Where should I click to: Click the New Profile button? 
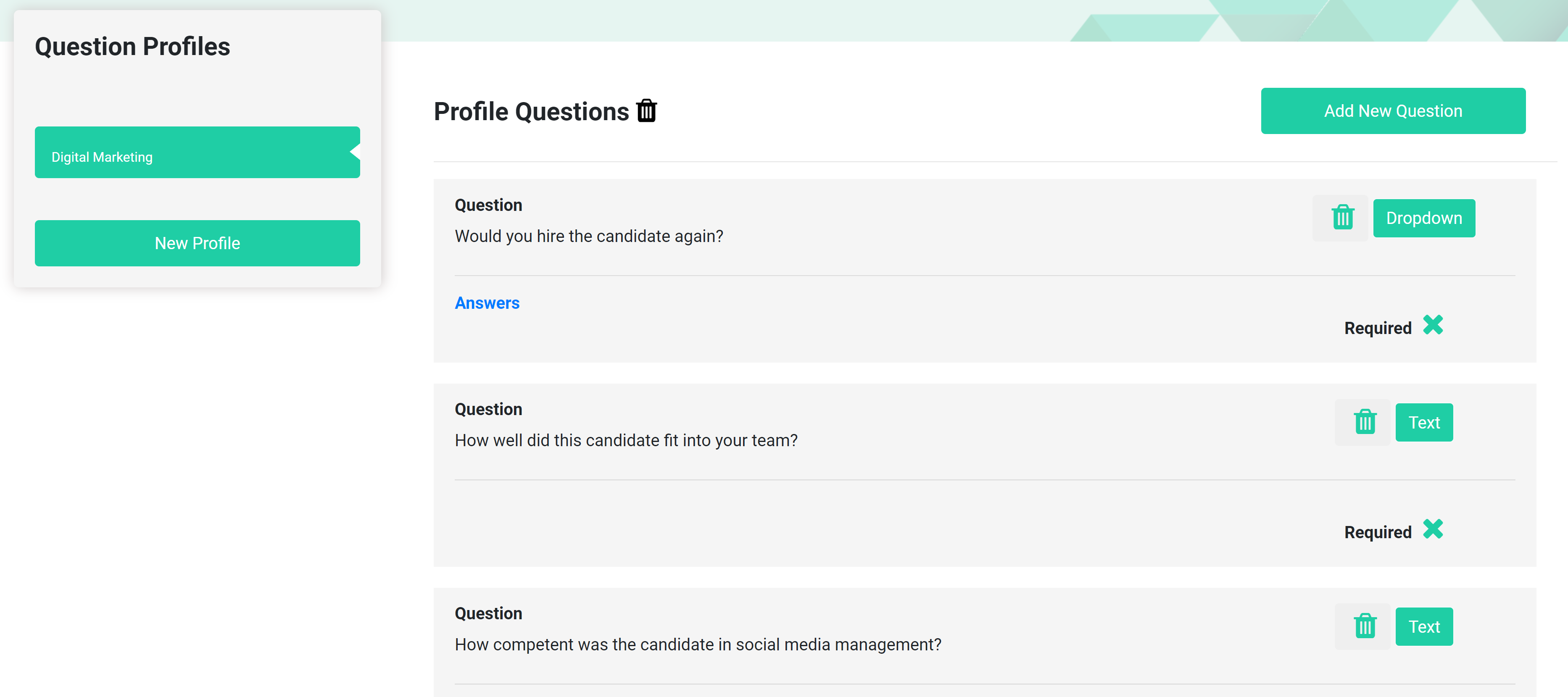coord(197,243)
